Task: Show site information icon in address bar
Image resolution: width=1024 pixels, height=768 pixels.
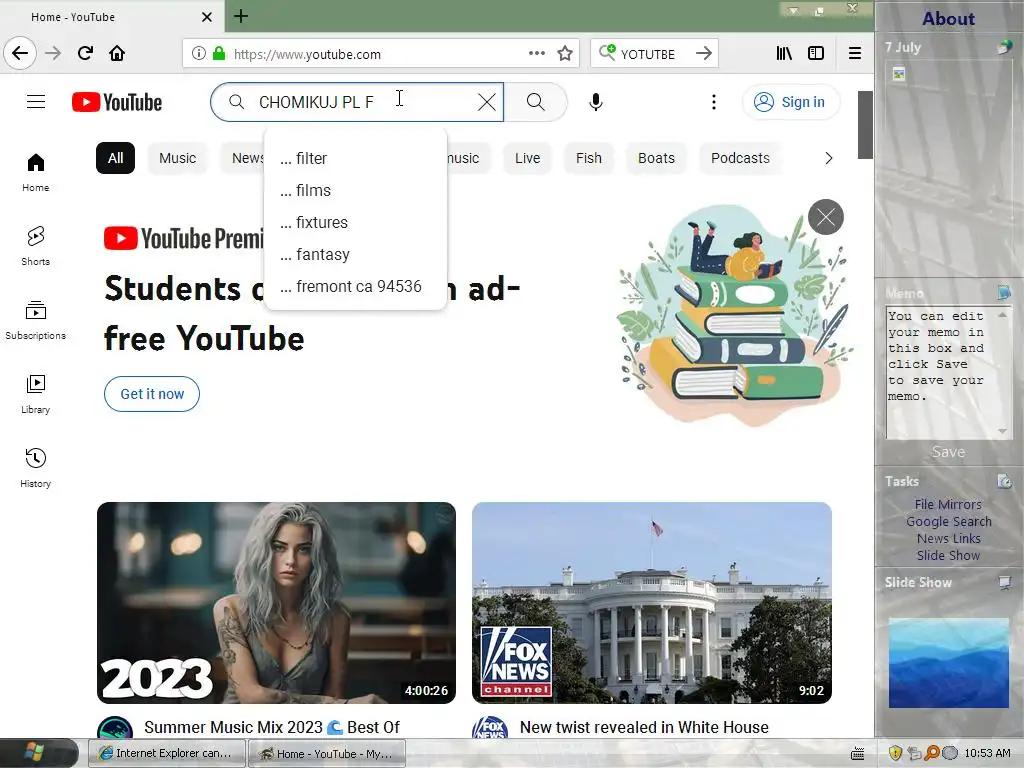Action: (x=199, y=54)
